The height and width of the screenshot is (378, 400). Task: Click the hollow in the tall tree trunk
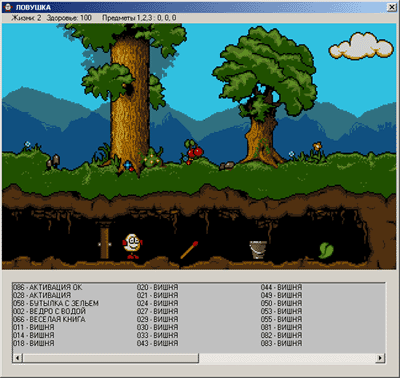pyautogui.click(x=129, y=88)
